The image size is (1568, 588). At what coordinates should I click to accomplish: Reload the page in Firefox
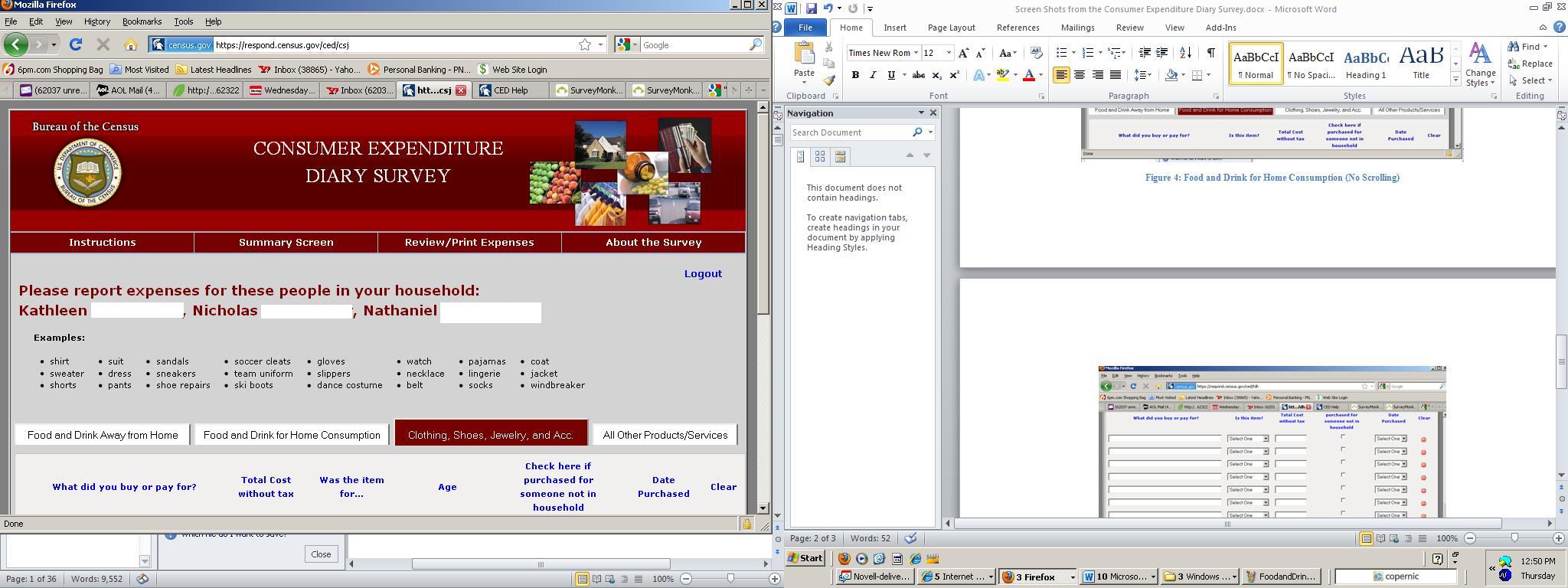click(76, 45)
